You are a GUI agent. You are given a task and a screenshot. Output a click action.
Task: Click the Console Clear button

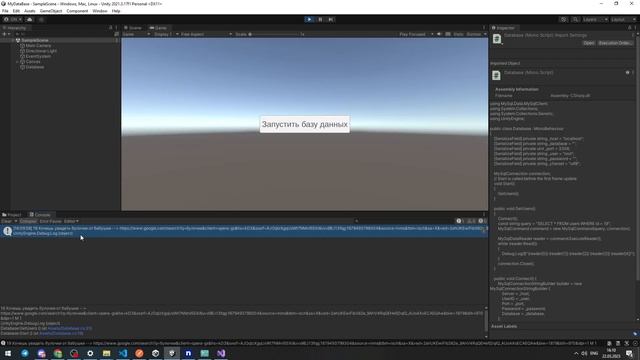point(7,221)
